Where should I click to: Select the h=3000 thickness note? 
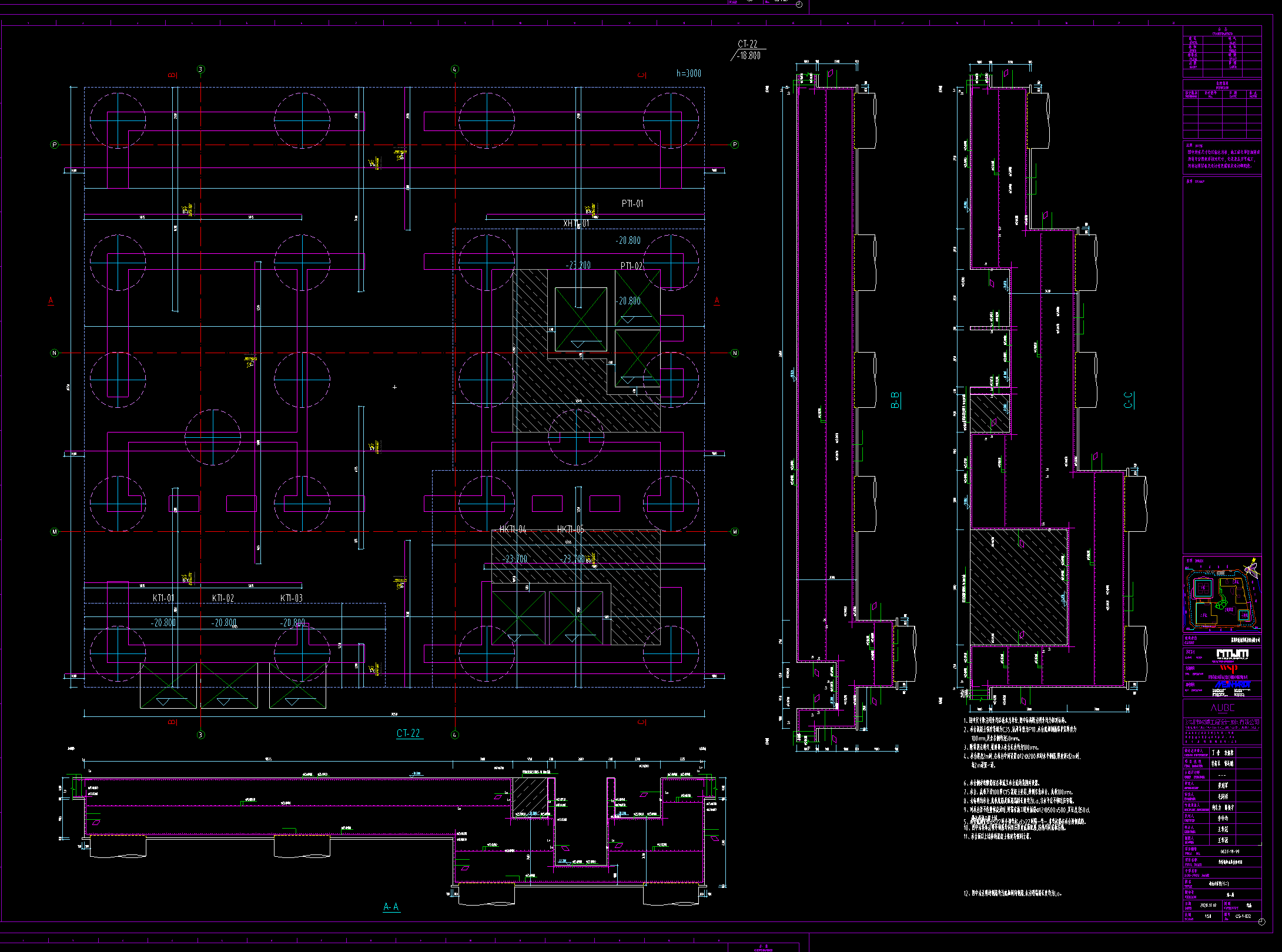click(x=688, y=73)
